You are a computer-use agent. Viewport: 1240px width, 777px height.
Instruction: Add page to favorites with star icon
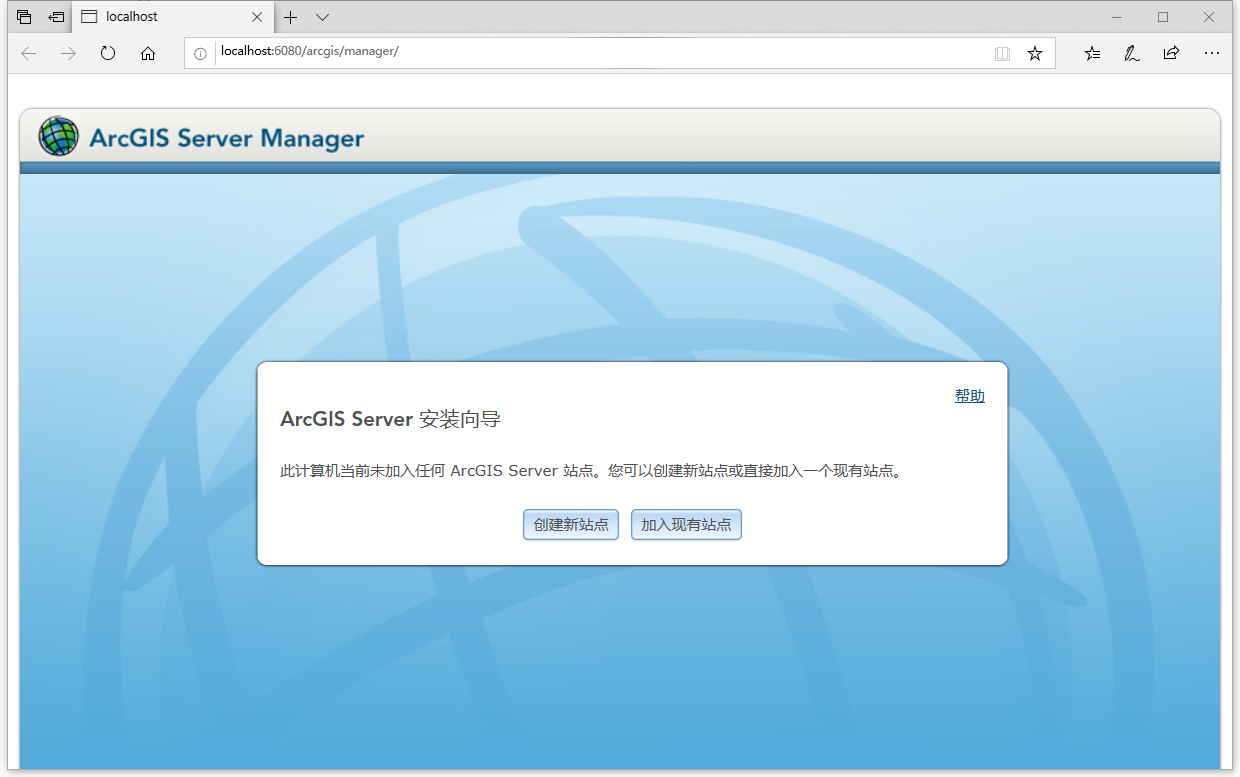coord(1035,53)
